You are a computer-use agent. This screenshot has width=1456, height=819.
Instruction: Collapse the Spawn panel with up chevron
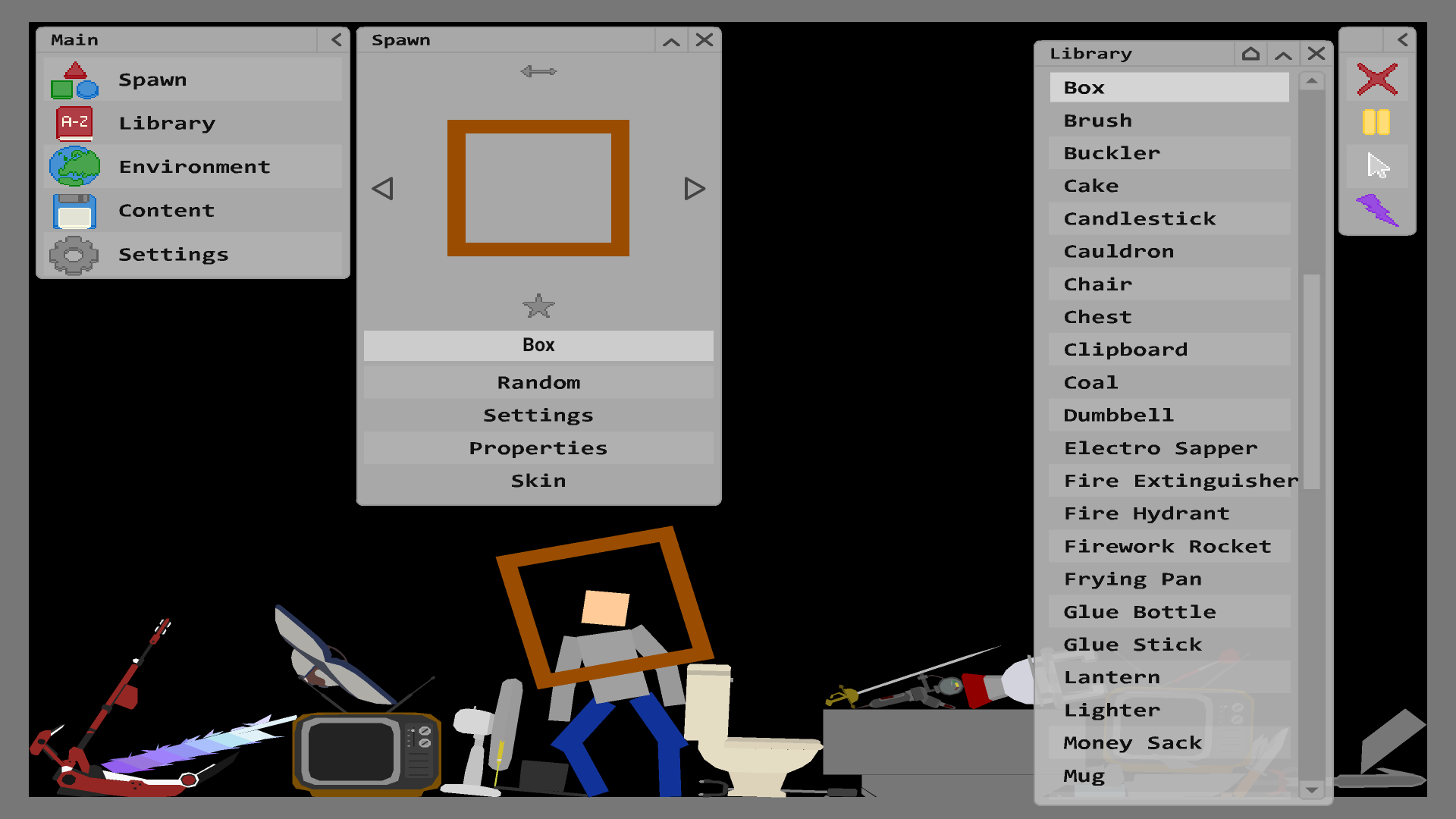click(x=671, y=41)
